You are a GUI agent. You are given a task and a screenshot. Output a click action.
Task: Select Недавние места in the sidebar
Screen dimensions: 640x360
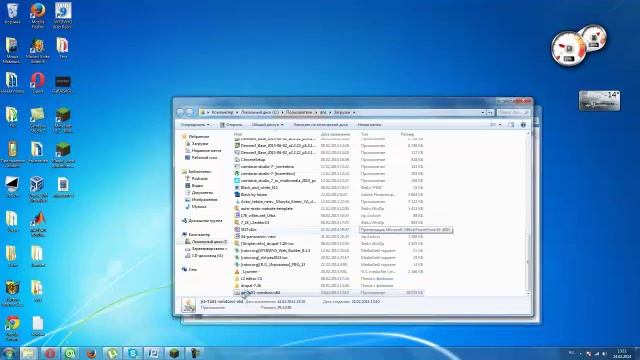point(203,151)
